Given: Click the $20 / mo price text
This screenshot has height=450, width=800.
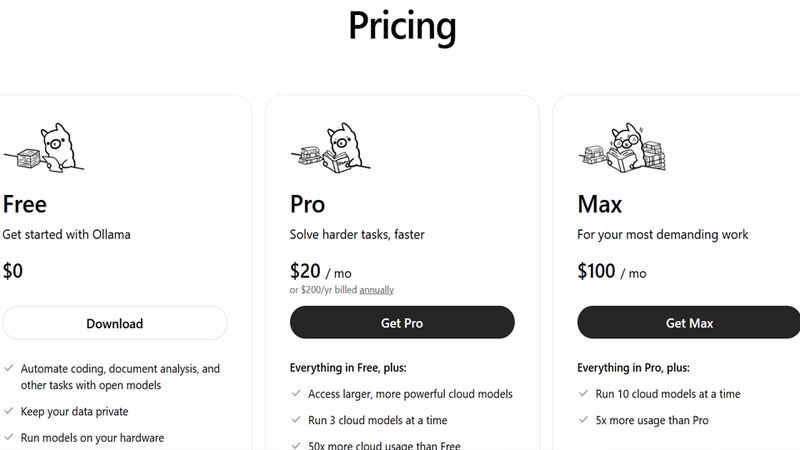Looking at the screenshot, I should click(x=320, y=271).
